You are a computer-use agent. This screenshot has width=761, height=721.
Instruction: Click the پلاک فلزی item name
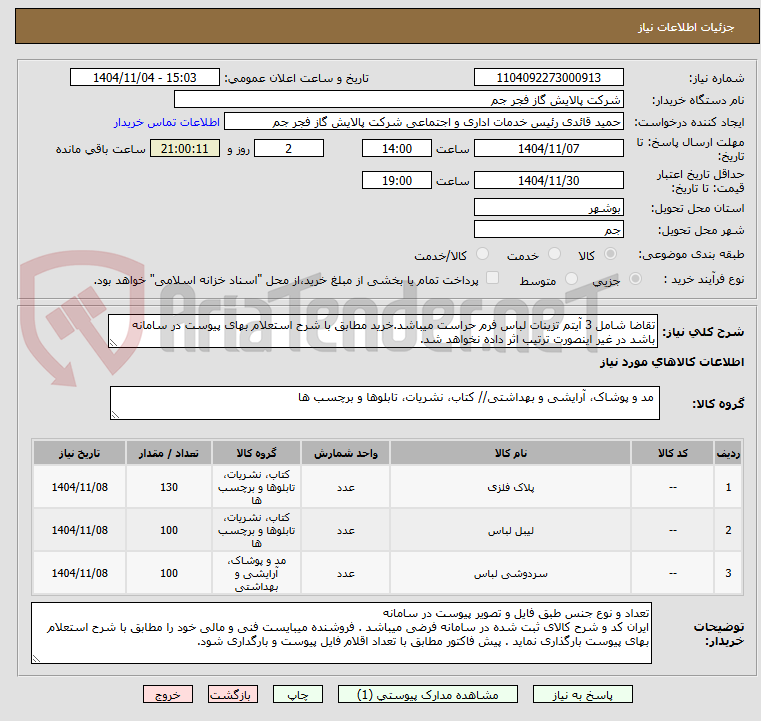[x=511, y=488]
